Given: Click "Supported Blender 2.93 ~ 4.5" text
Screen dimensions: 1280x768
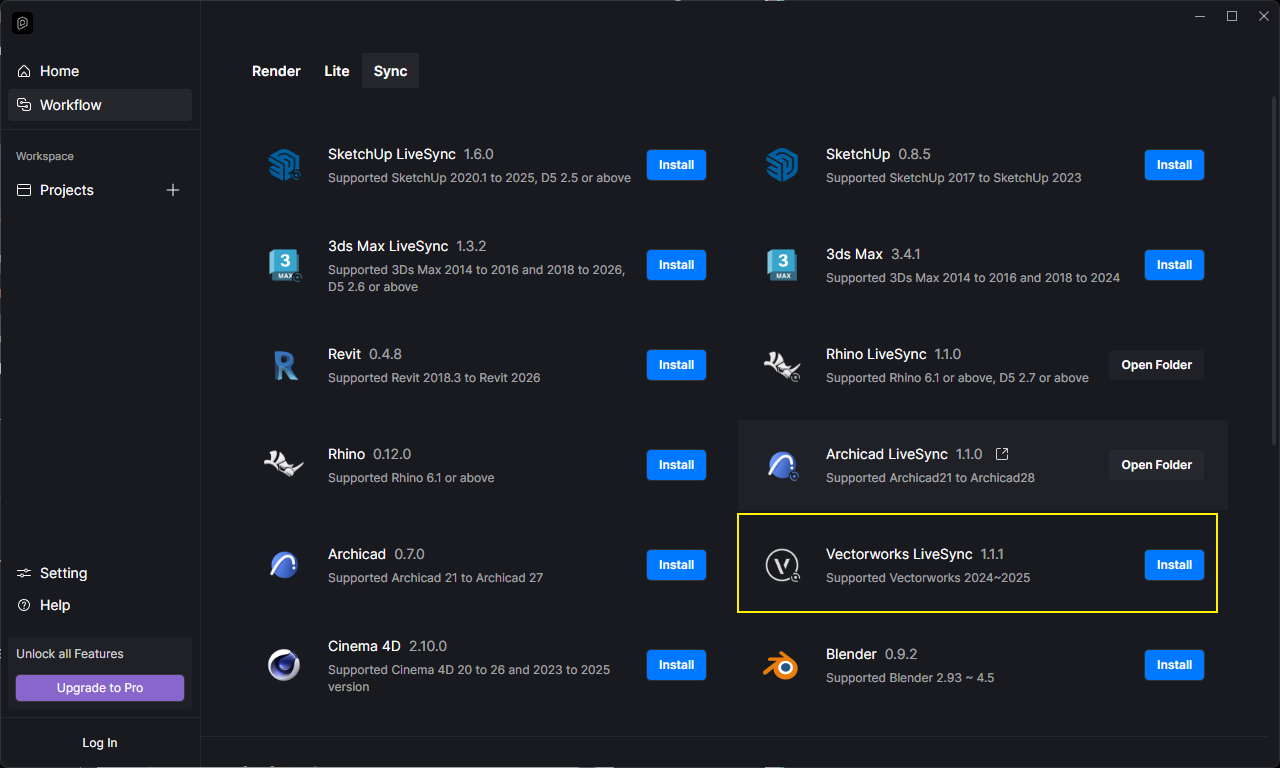Looking at the screenshot, I should (x=910, y=678).
